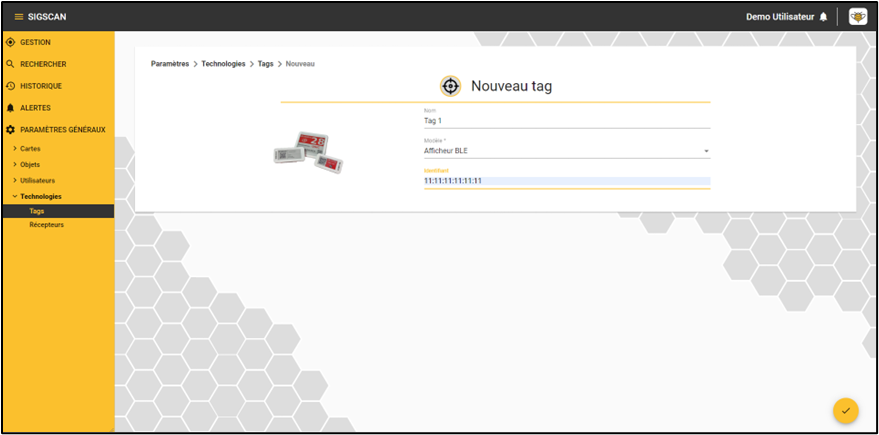
Task: Go to Paramètres in the breadcrumb
Action: (x=170, y=64)
